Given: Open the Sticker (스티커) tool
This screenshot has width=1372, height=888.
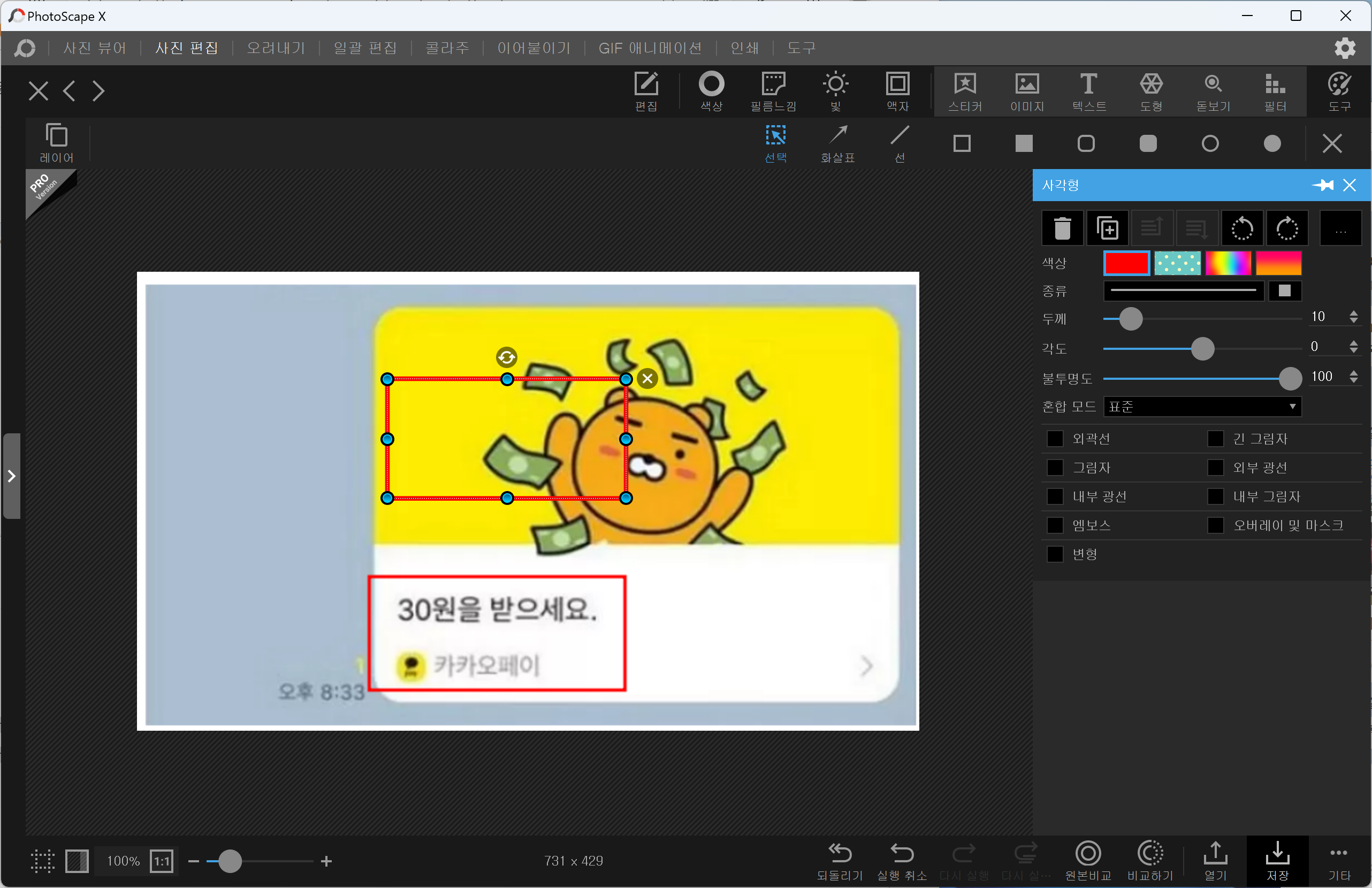Looking at the screenshot, I should tap(964, 91).
